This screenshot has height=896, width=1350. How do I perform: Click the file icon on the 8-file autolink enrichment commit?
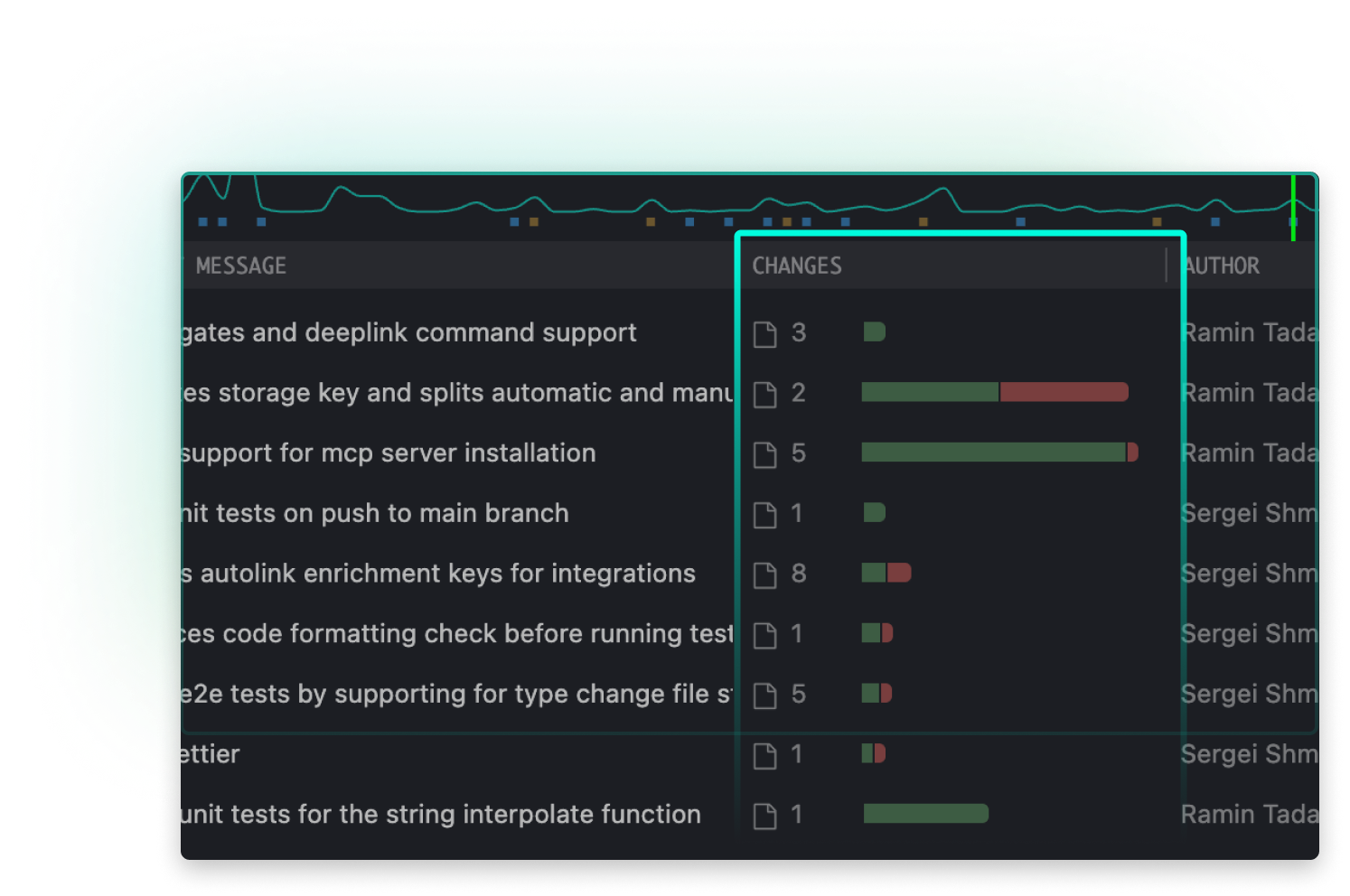click(766, 574)
